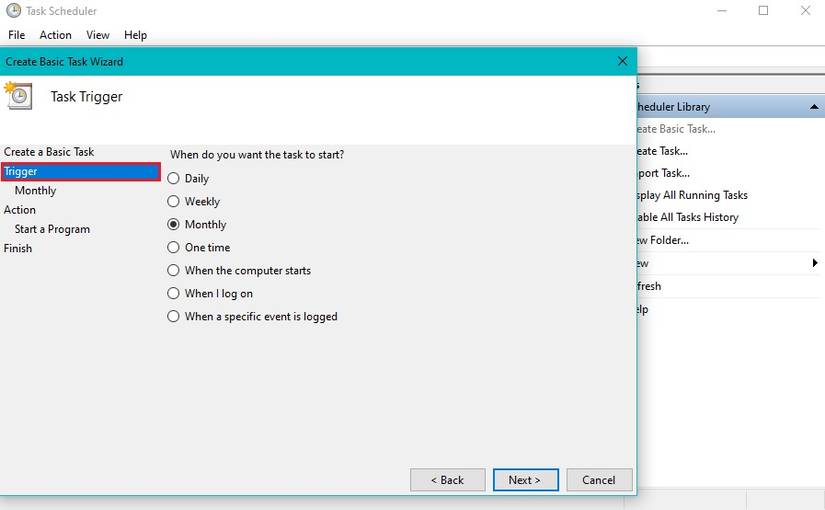Click the Task Trigger wizard clock icon

[18, 96]
